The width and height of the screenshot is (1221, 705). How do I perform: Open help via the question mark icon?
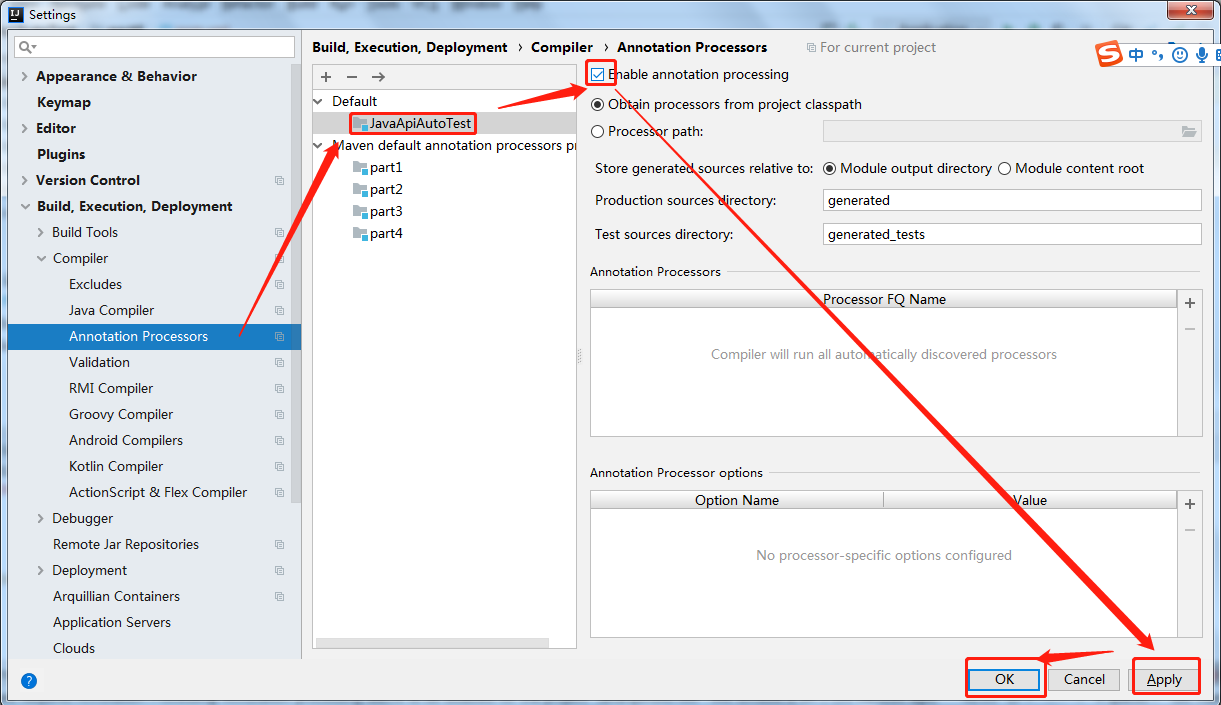click(x=28, y=681)
